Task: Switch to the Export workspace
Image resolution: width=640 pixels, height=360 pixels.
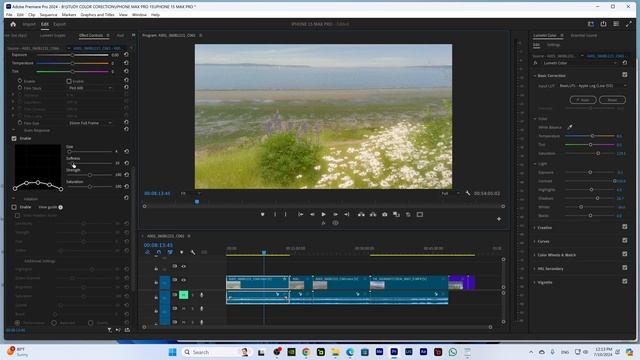Action: (60, 24)
